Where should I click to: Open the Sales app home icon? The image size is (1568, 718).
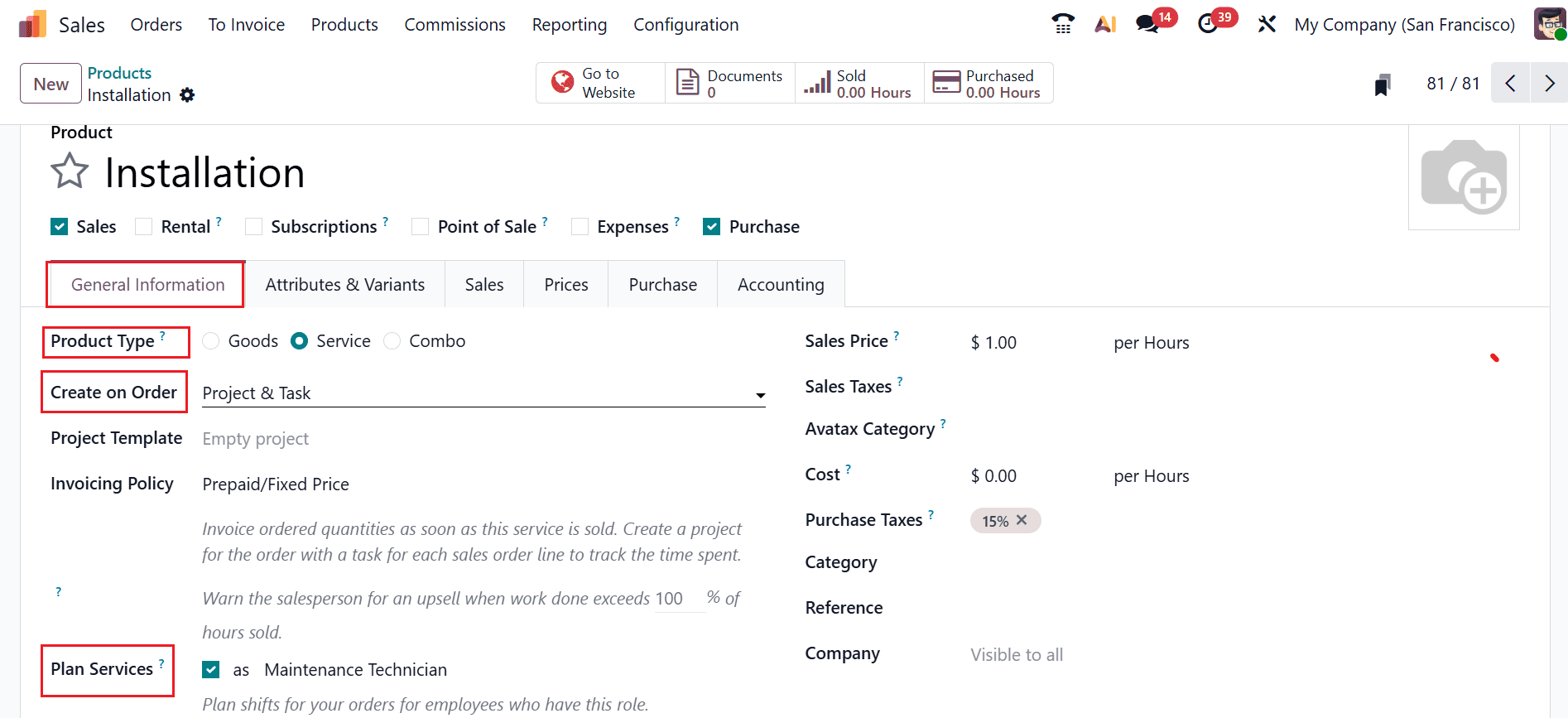pos(32,25)
